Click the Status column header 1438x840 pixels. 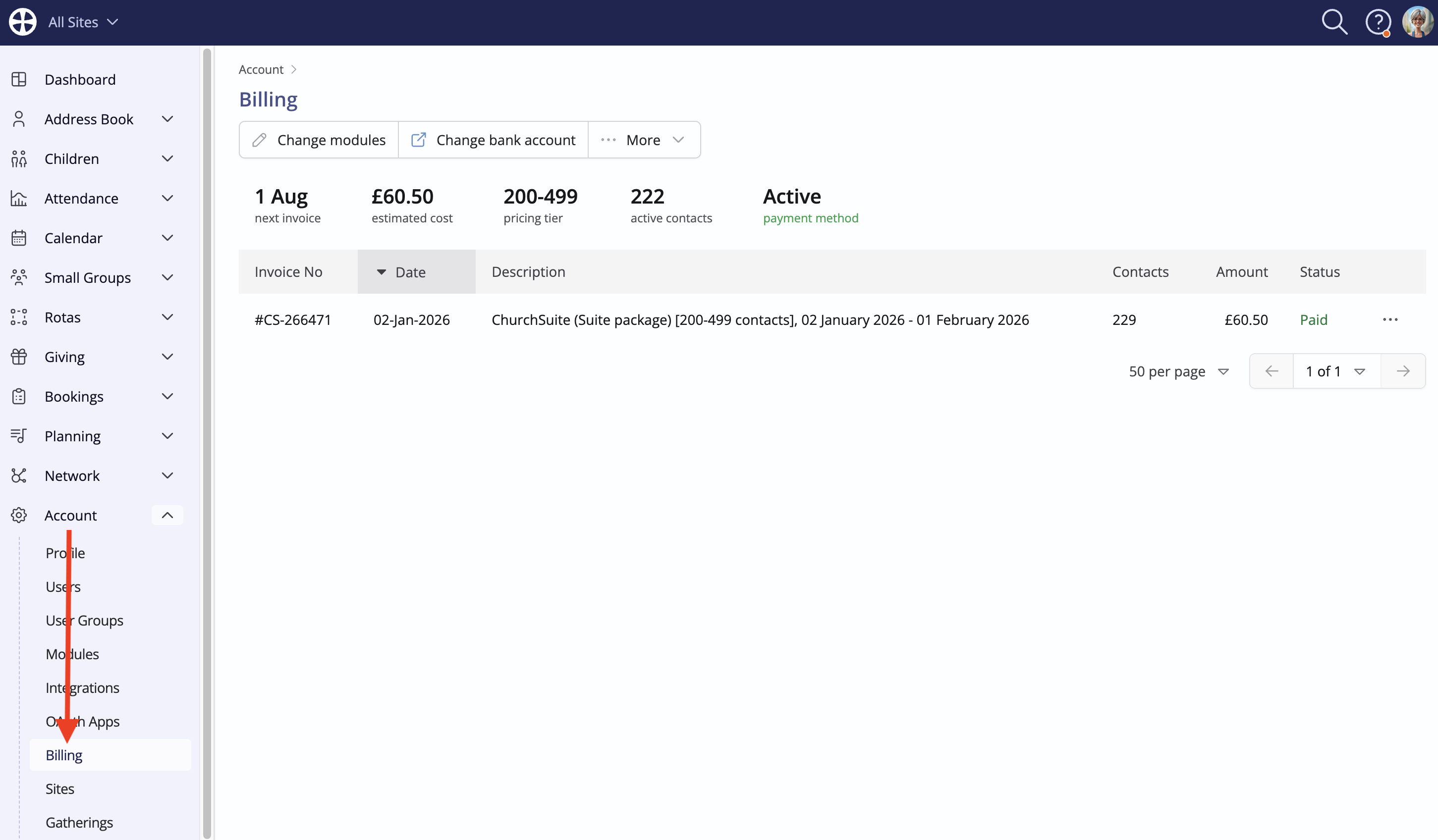point(1319,272)
